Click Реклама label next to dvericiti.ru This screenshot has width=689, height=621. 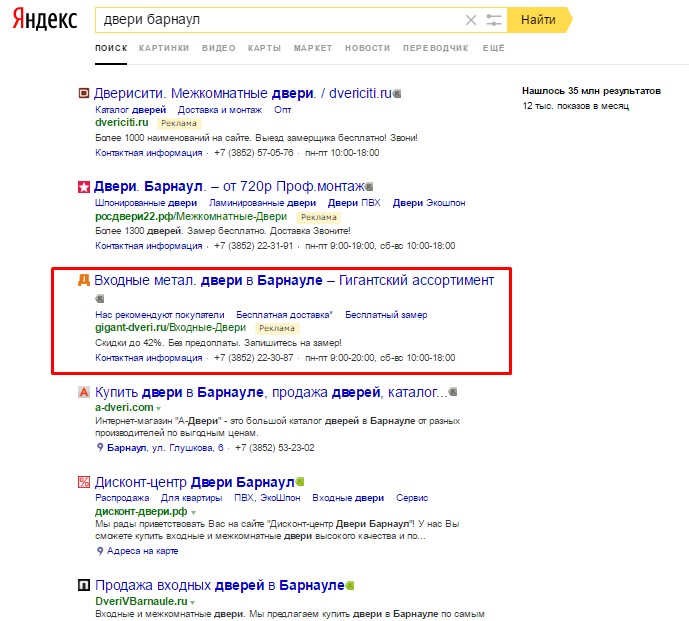pos(179,123)
